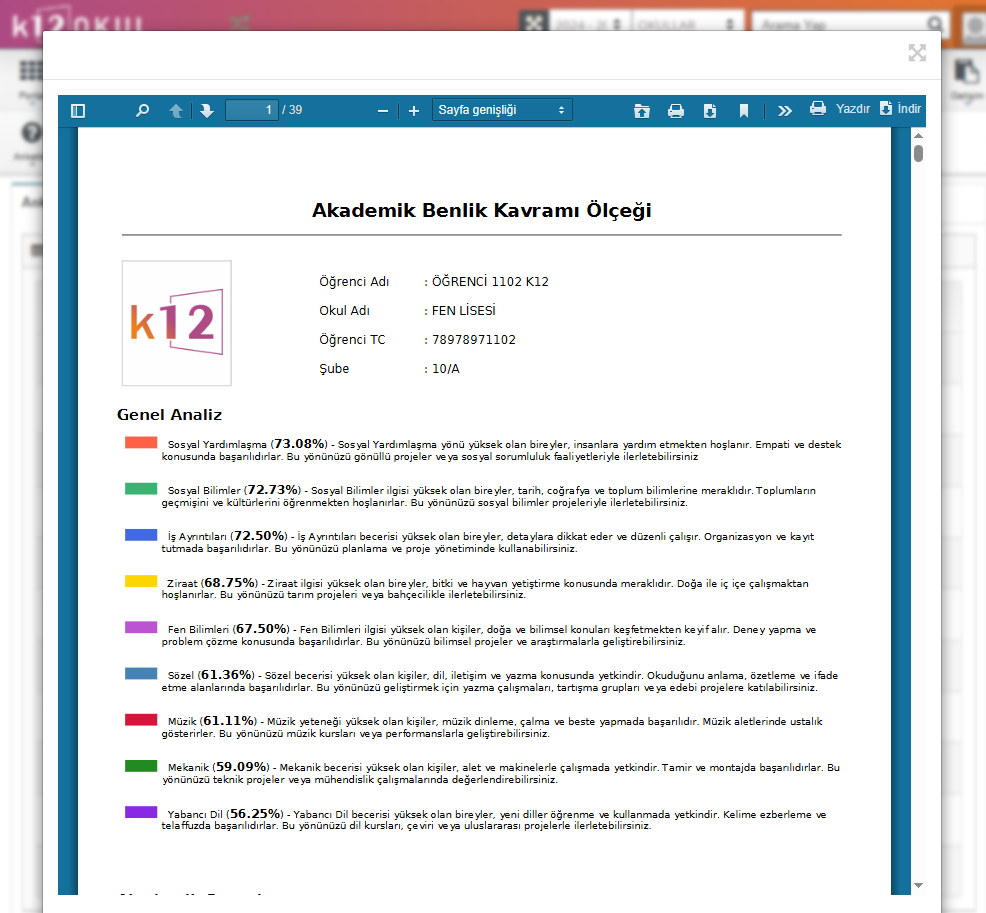Click the TC number 78978971102

tap(474, 340)
